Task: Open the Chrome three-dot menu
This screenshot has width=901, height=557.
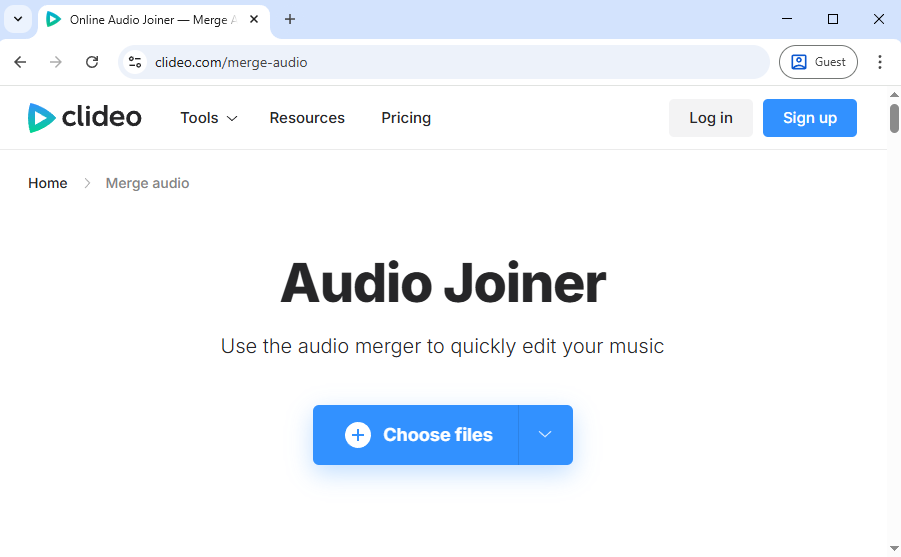Action: (x=880, y=62)
